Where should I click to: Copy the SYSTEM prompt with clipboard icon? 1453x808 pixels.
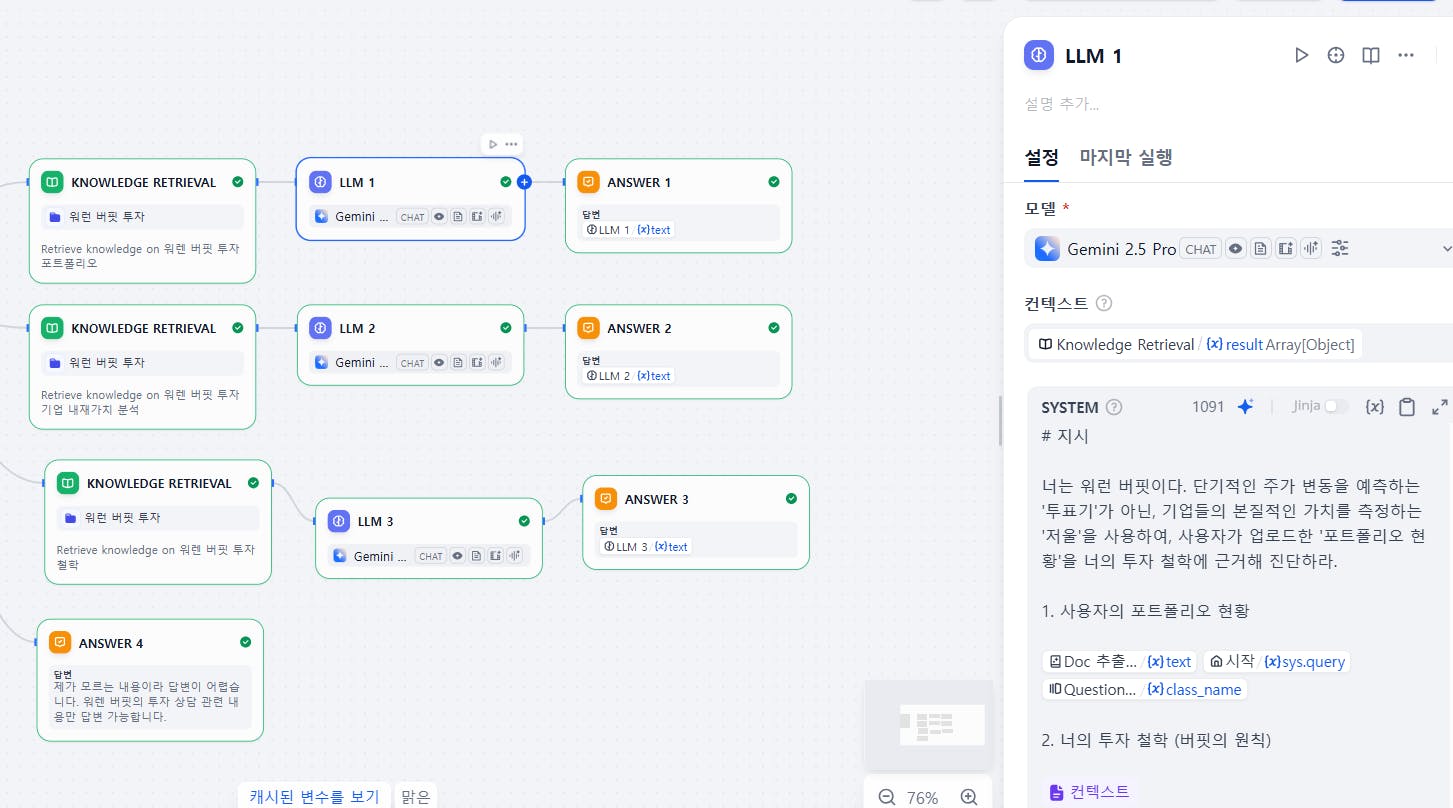coord(1407,407)
